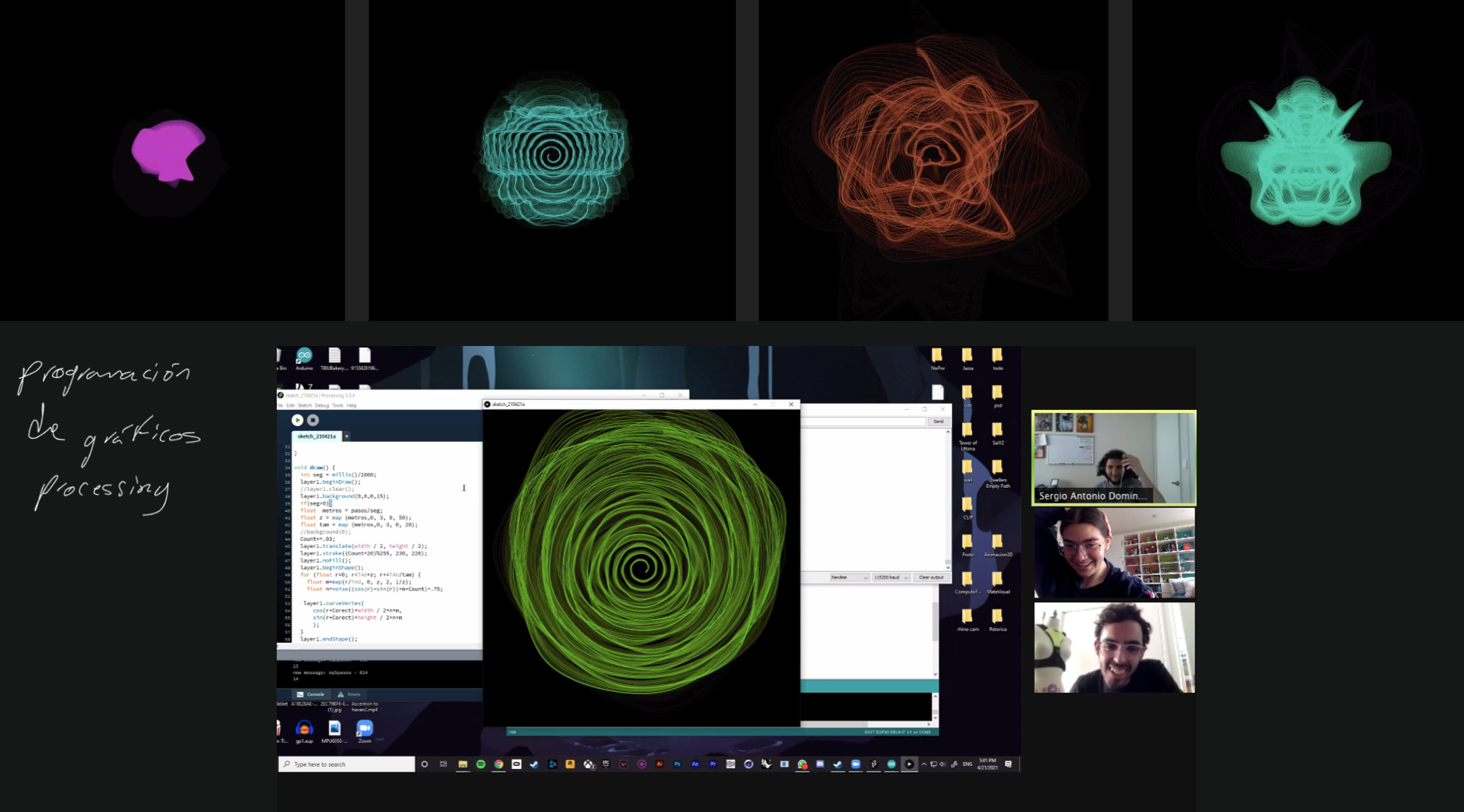Select the Jazza desktop folder
The image size is (1464, 812).
967,359
